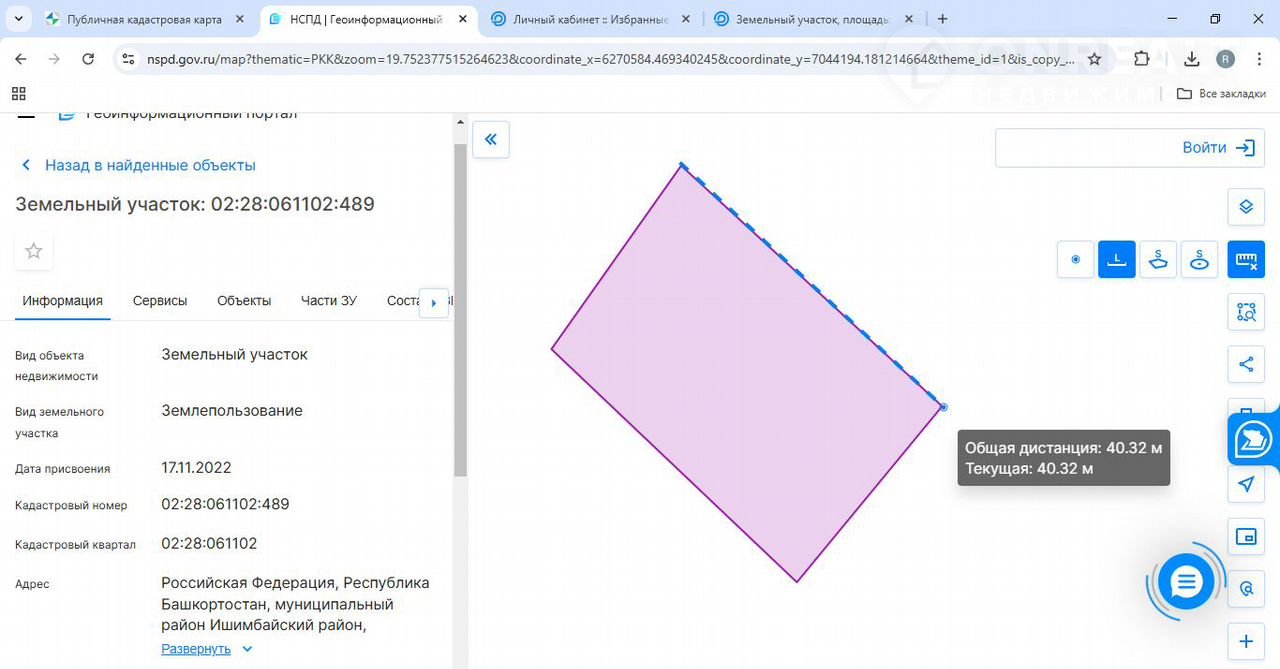The width and height of the screenshot is (1280, 669).
Task: Toggle the line distance measurement tool
Action: tap(1117, 260)
